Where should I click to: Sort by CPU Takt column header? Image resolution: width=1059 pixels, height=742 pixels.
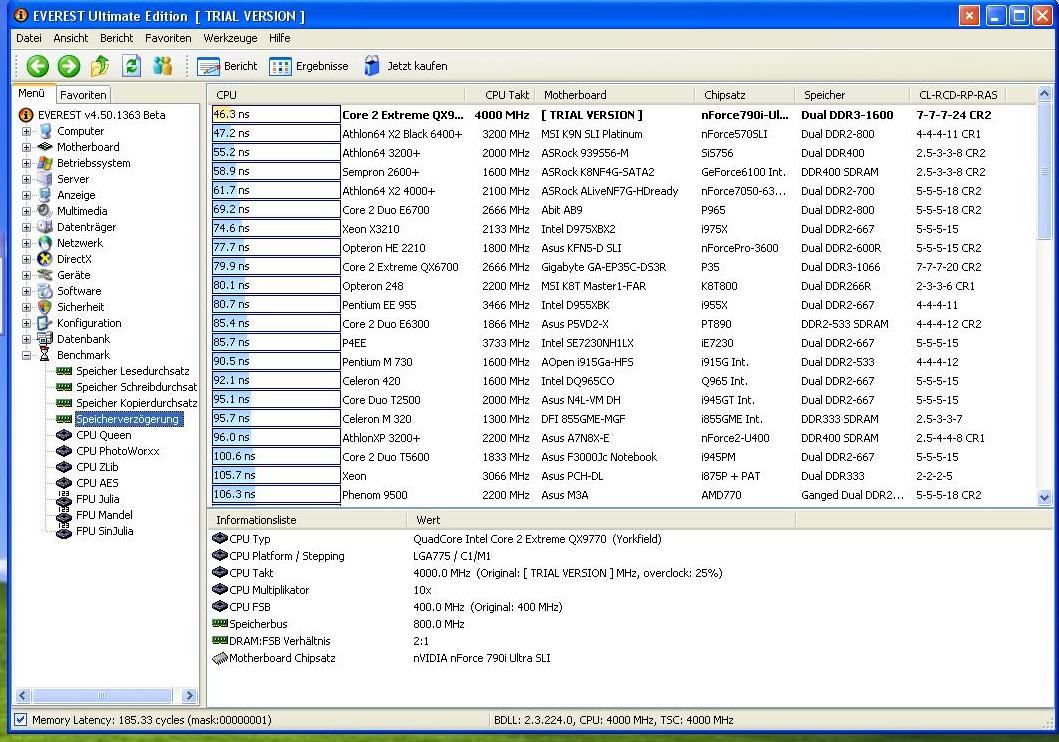(x=500, y=95)
